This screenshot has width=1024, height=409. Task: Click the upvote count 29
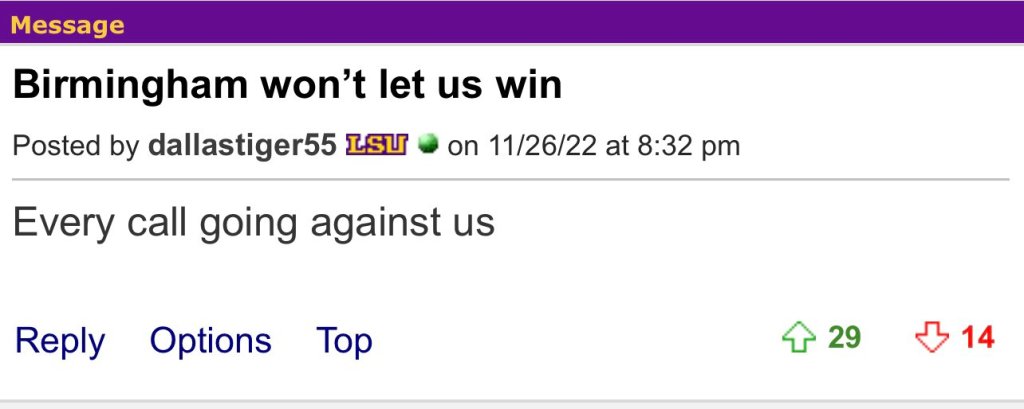coord(844,338)
